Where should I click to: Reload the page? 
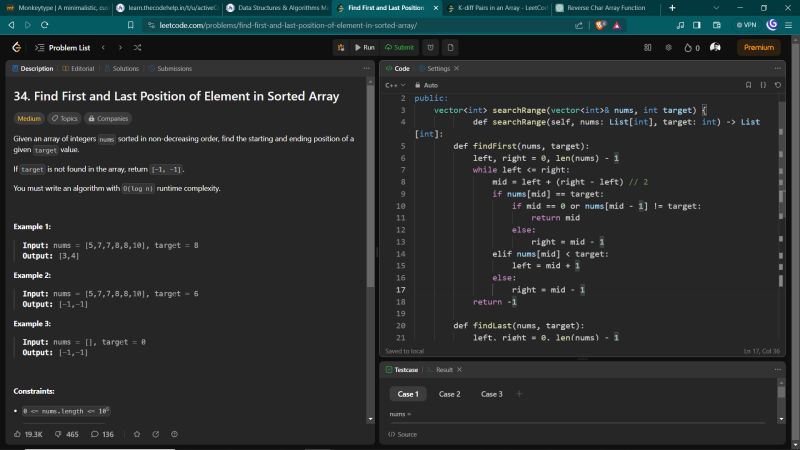[x=44, y=25]
